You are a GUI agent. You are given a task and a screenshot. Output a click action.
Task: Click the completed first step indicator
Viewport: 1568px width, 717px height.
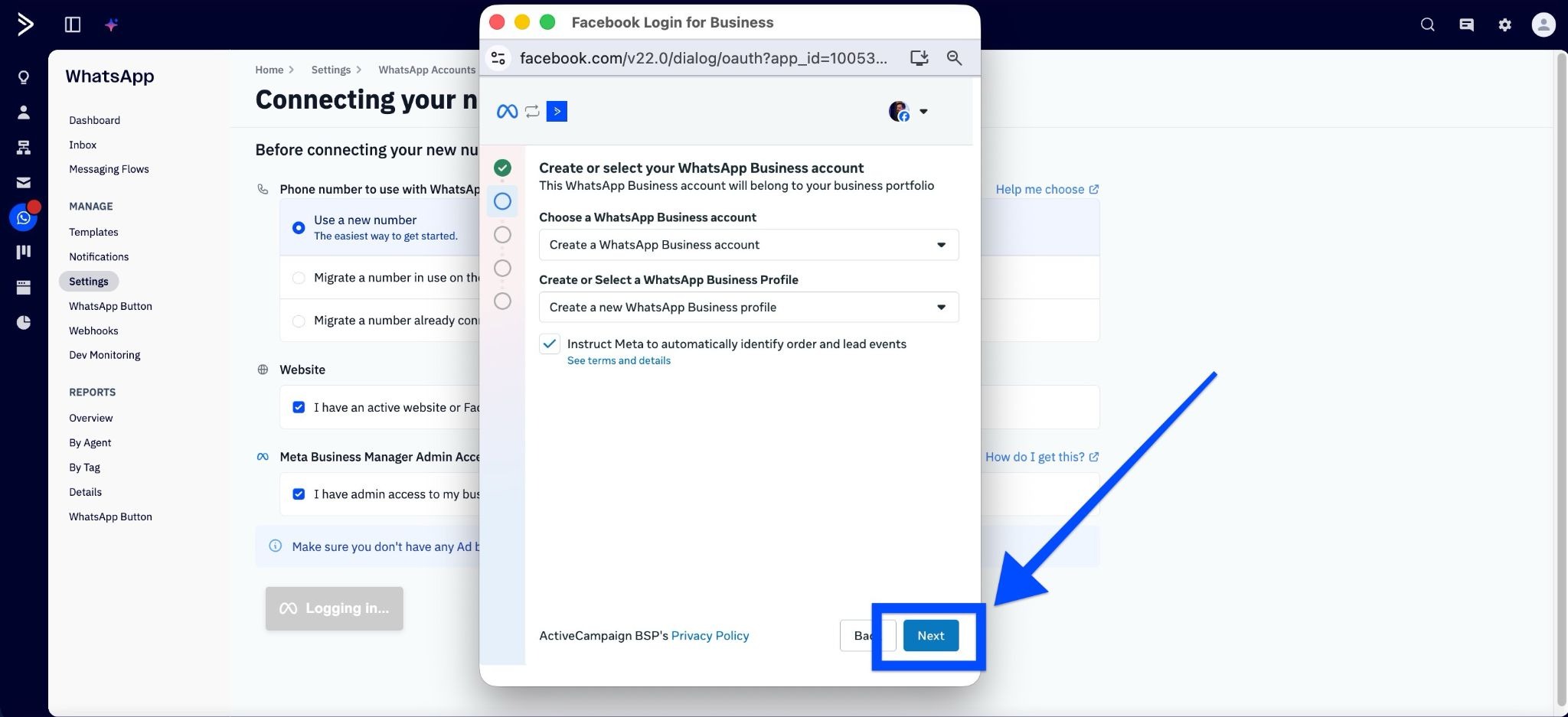(502, 168)
